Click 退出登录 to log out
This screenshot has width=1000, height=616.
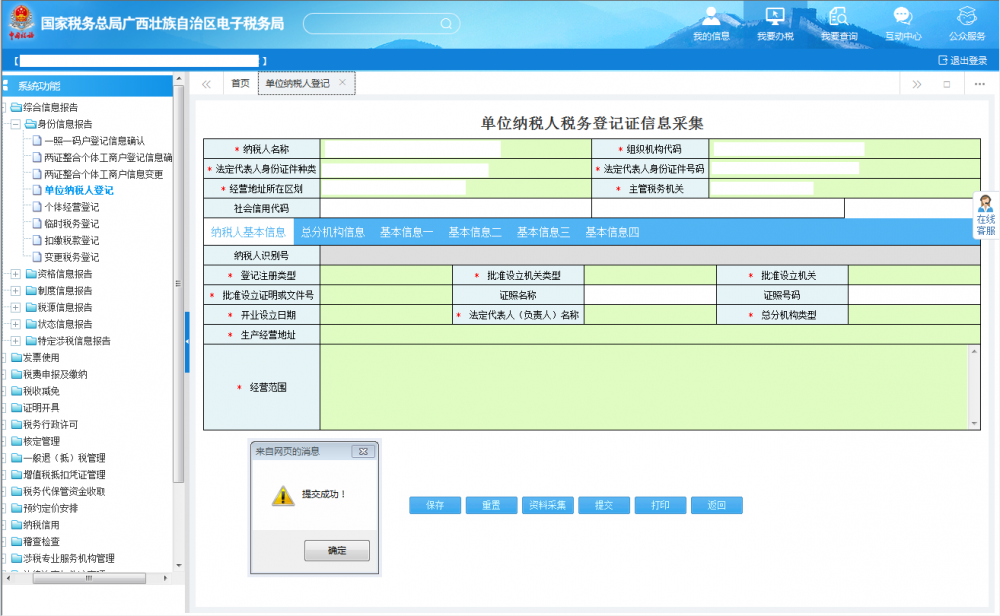(x=962, y=61)
